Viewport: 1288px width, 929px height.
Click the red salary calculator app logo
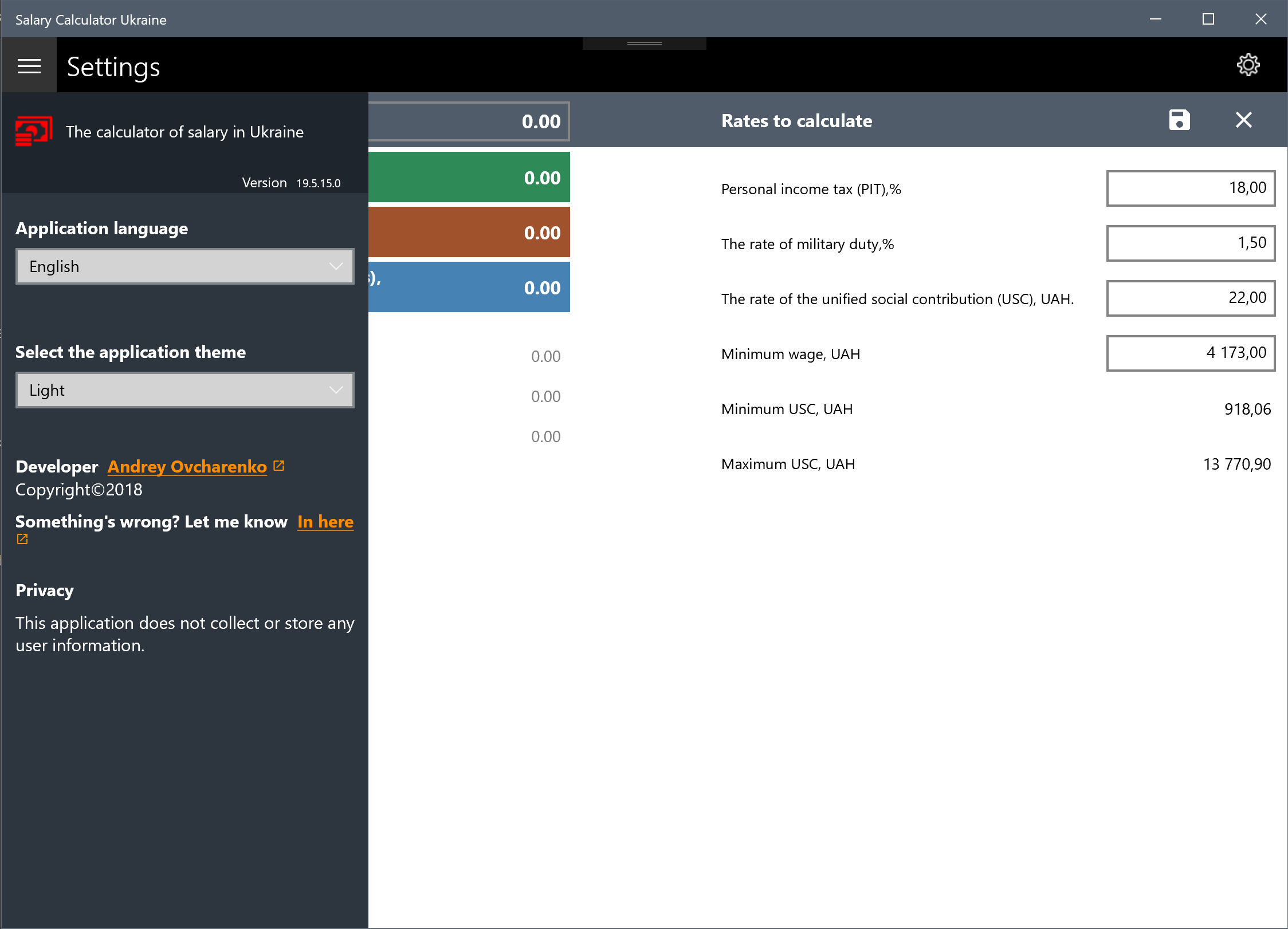[x=34, y=131]
